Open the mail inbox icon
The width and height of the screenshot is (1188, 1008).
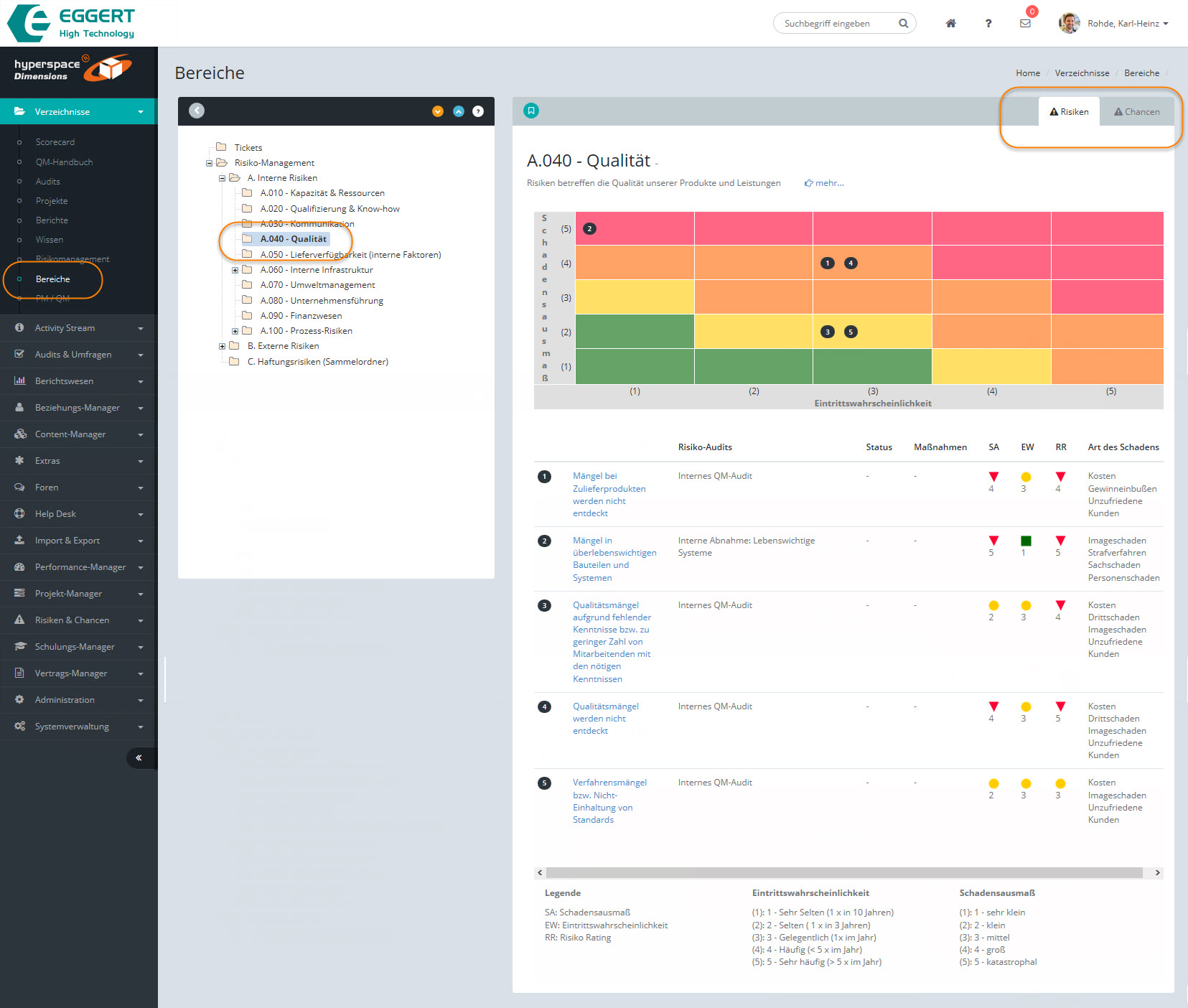pyautogui.click(x=1025, y=23)
